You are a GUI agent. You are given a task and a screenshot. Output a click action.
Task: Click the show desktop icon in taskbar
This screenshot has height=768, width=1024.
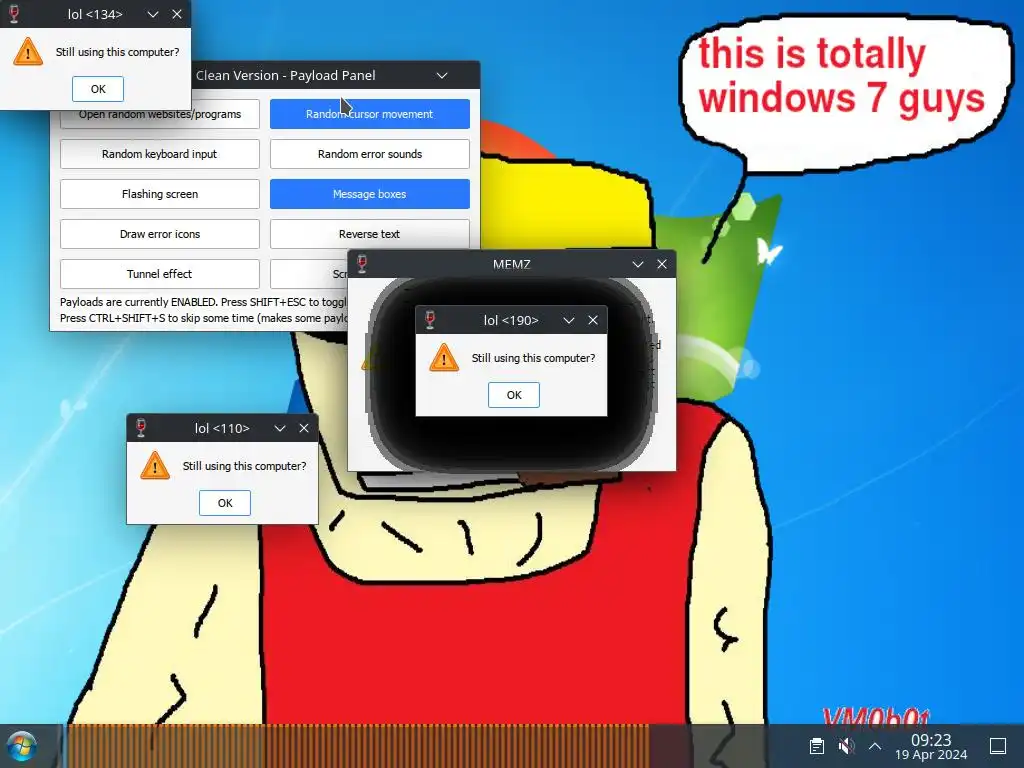pos(998,746)
